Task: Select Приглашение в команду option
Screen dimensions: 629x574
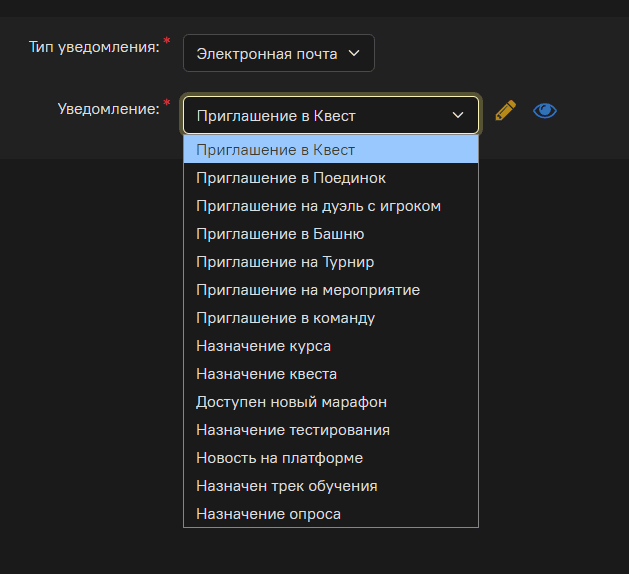Action: pos(330,318)
